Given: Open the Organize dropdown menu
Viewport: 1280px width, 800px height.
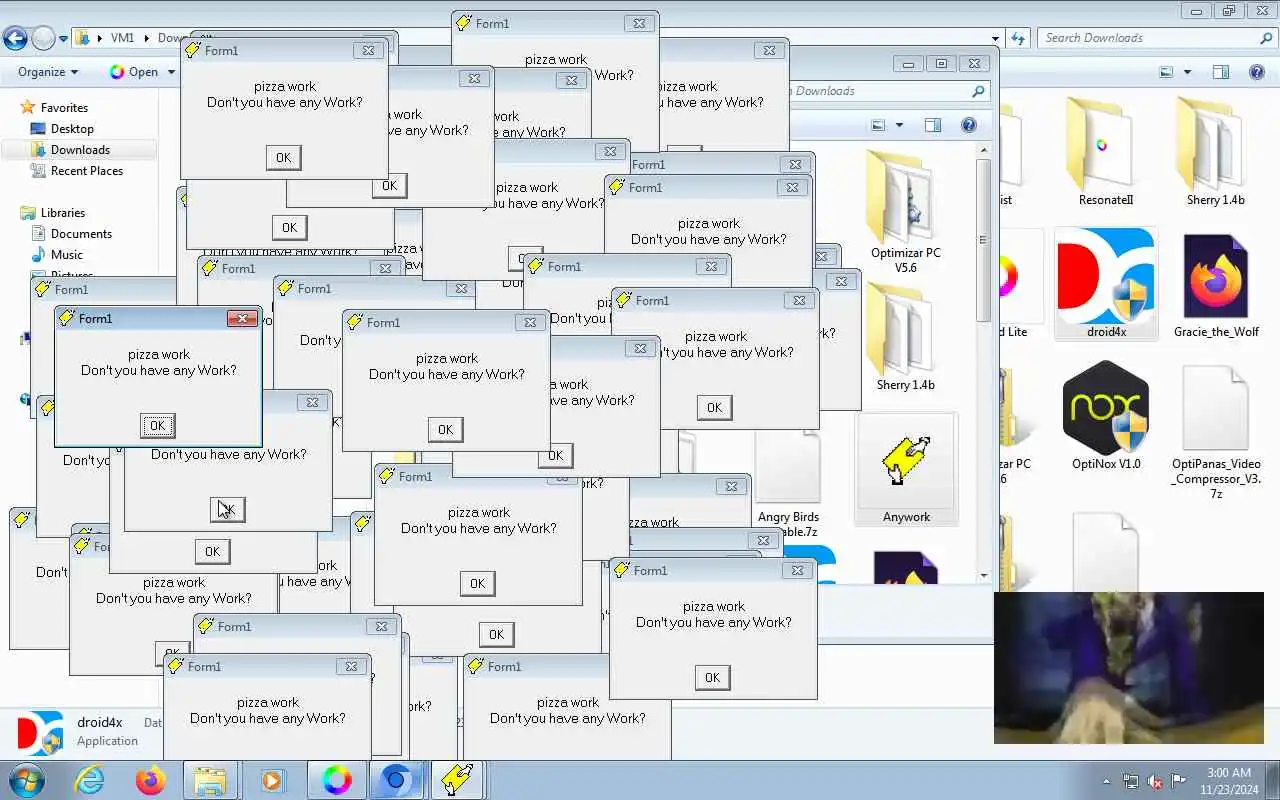Looking at the screenshot, I should [48, 72].
